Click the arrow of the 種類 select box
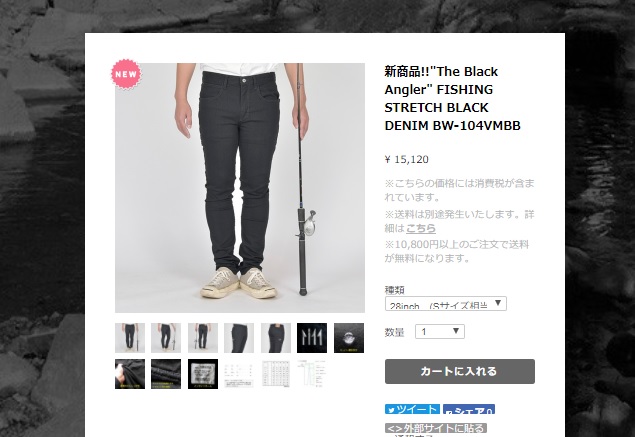635x437 pixels. [499, 303]
